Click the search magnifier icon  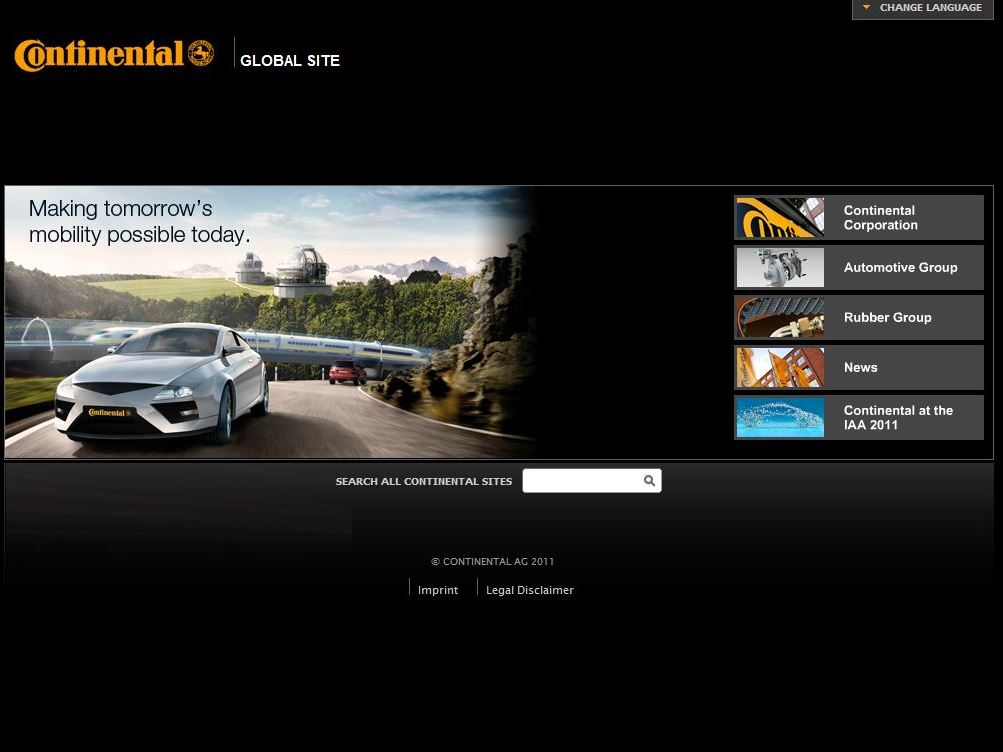649,481
